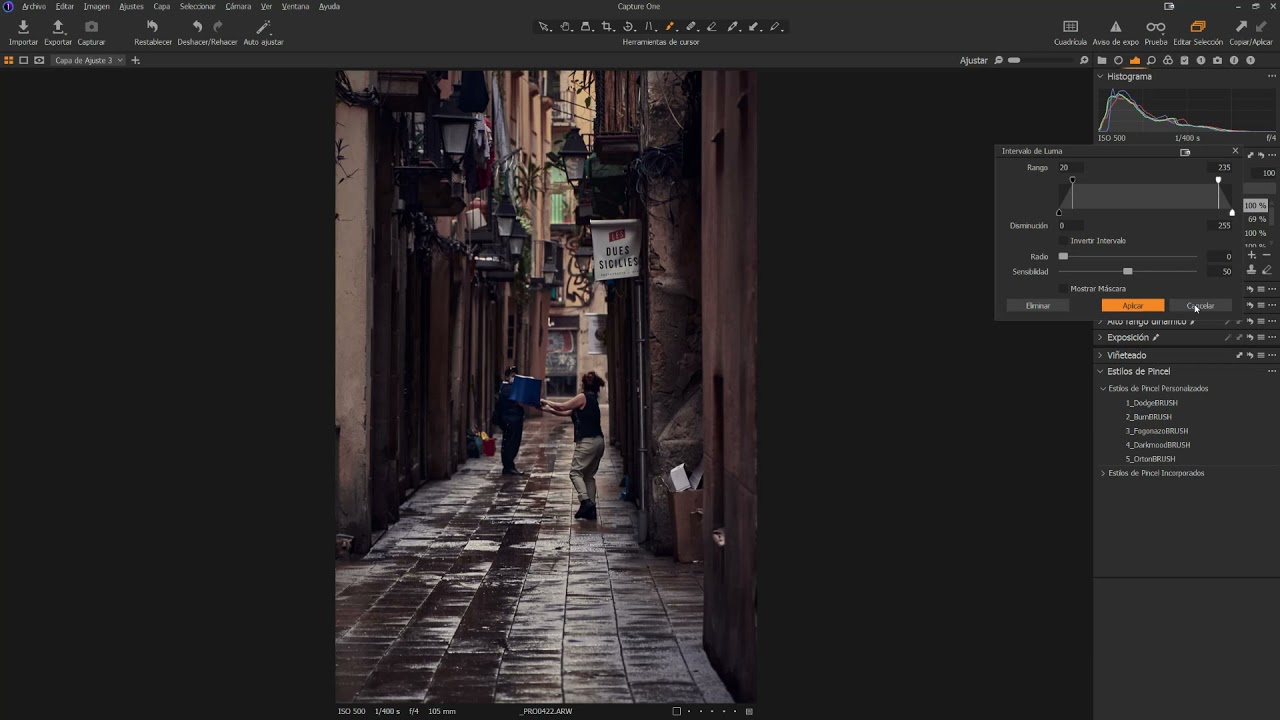The height and width of the screenshot is (720, 1280).
Task: Click the Cancelar button
Action: pos(1201,306)
